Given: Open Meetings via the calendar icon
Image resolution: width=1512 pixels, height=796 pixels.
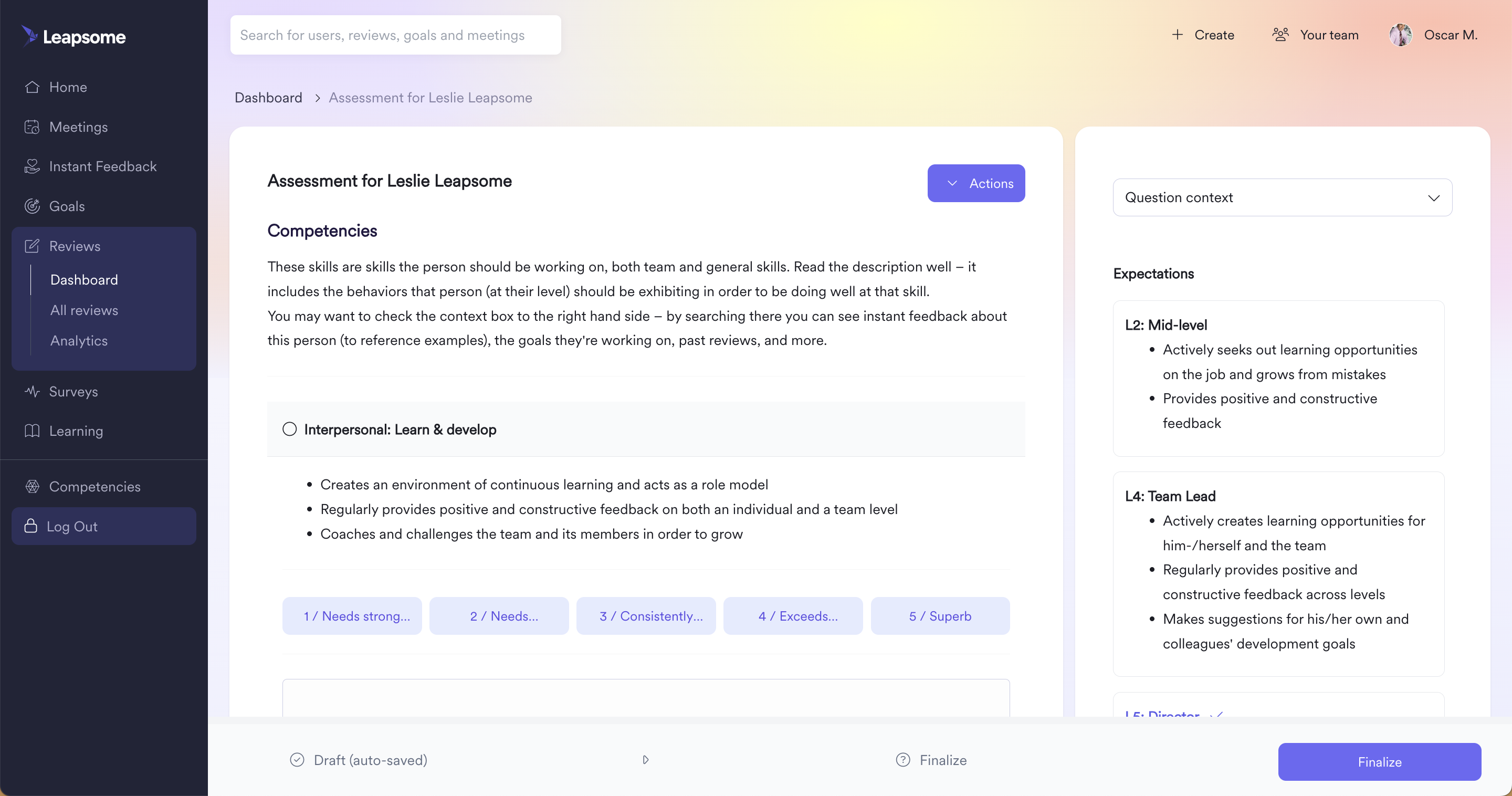Looking at the screenshot, I should click(32, 127).
